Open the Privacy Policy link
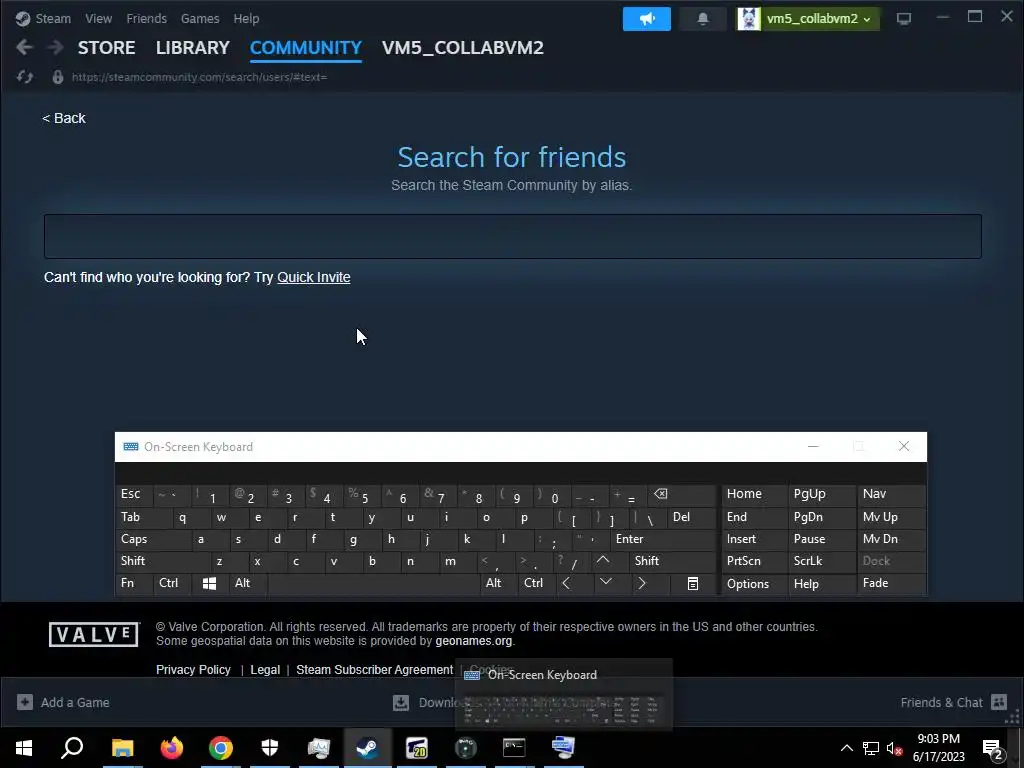This screenshot has height=768, width=1024. 193,669
